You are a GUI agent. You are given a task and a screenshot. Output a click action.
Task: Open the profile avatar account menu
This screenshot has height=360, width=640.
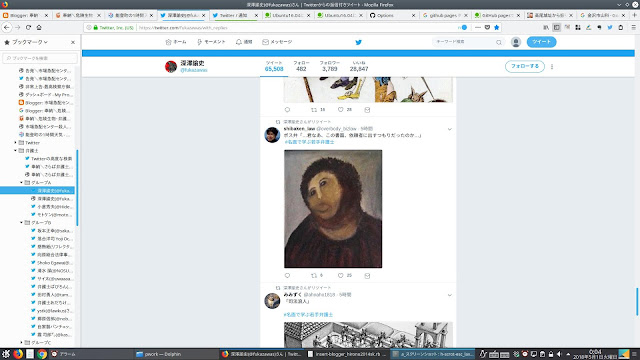click(516, 42)
